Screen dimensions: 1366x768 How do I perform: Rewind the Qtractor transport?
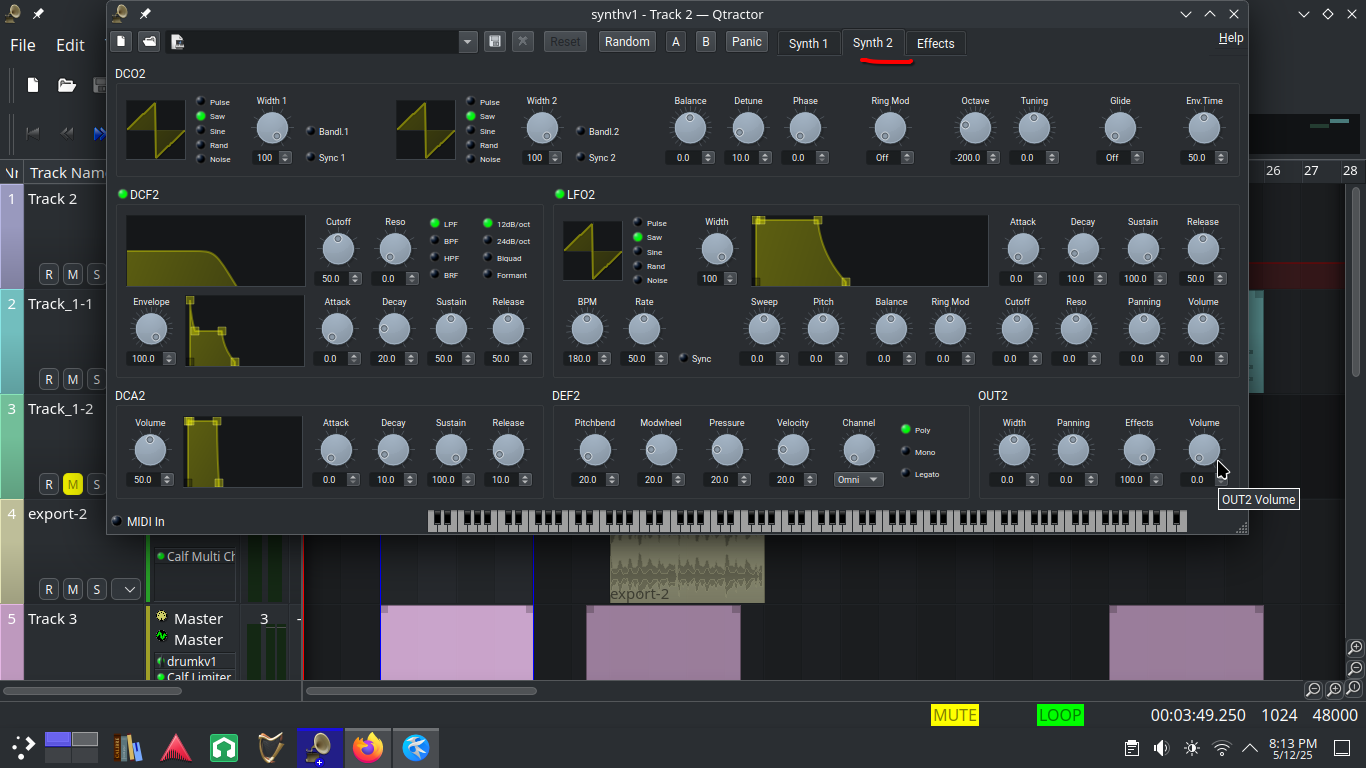[x=66, y=134]
